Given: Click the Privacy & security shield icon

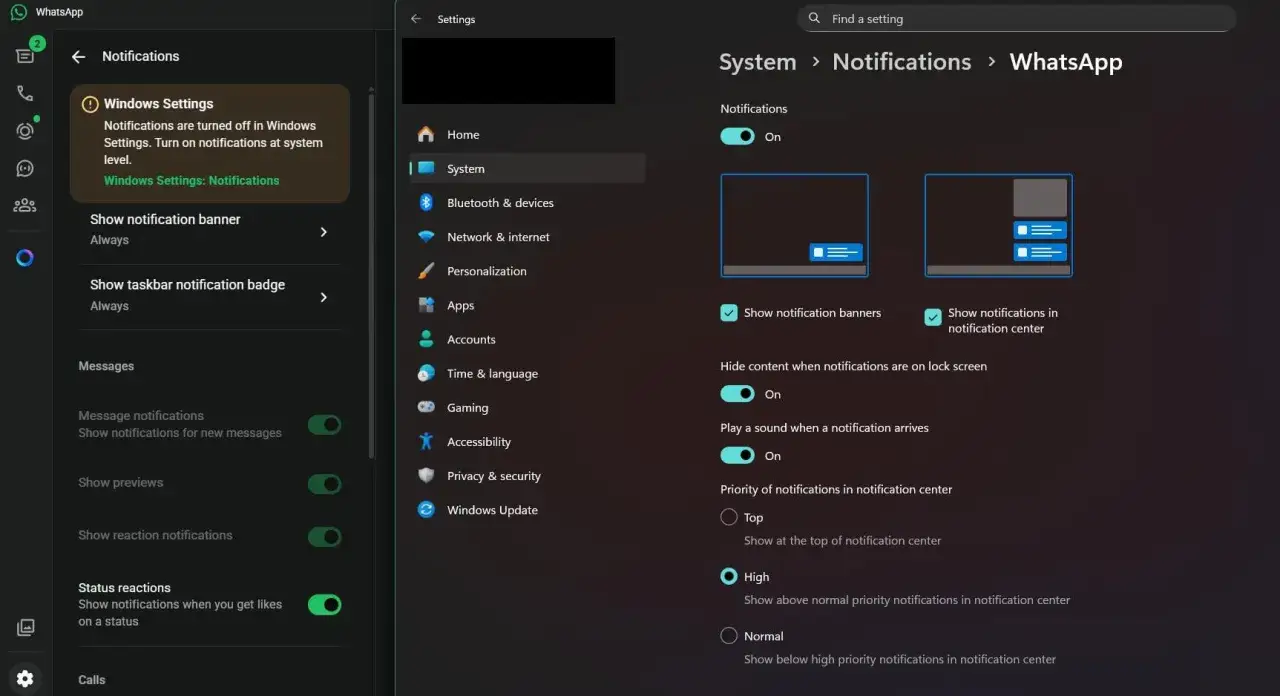Looking at the screenshot, I should coord(426,475).
